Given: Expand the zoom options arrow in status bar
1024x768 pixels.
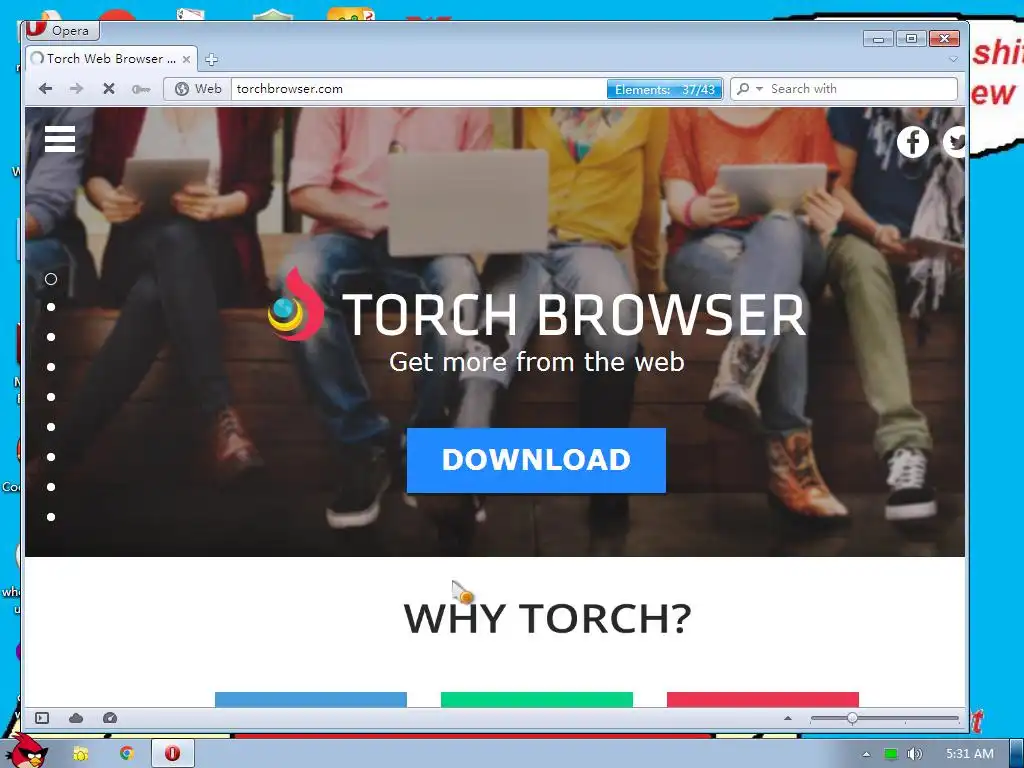Looking at the screenshot, I should point(788,718).
